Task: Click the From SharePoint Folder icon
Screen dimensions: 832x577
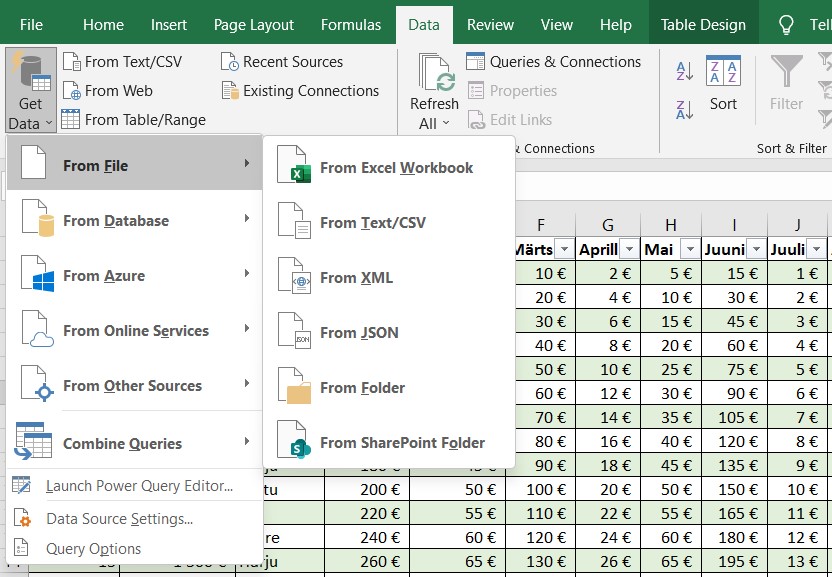Action: tap(295, 443)
